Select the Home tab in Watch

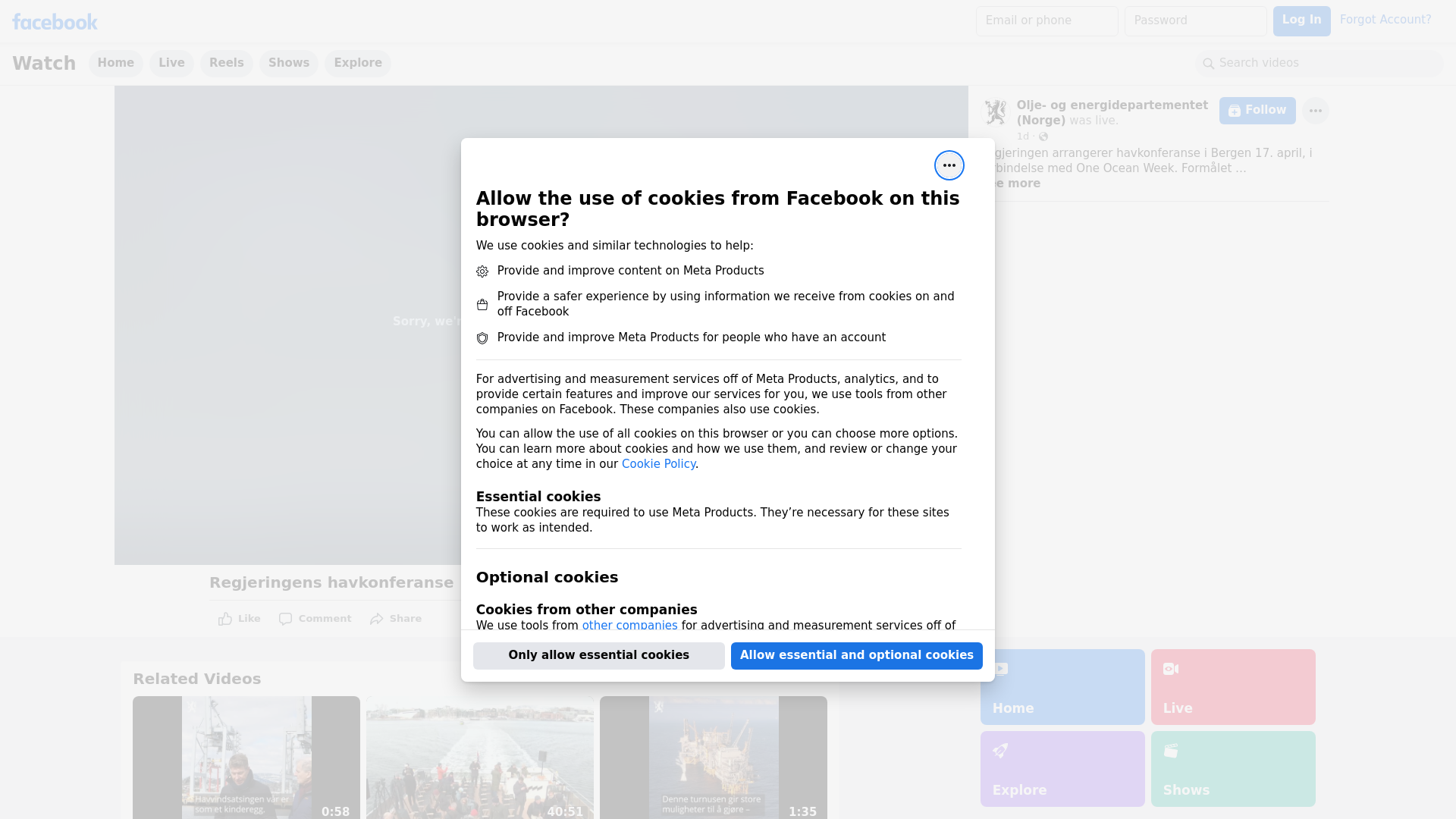click(x=115, y=63)
